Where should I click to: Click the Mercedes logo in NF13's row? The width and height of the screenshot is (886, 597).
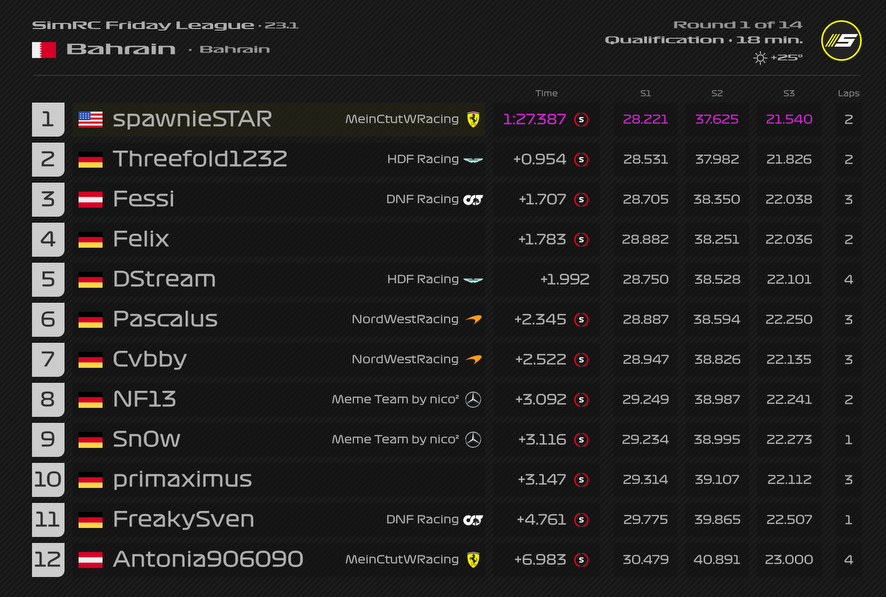click(x=473, y=399)
